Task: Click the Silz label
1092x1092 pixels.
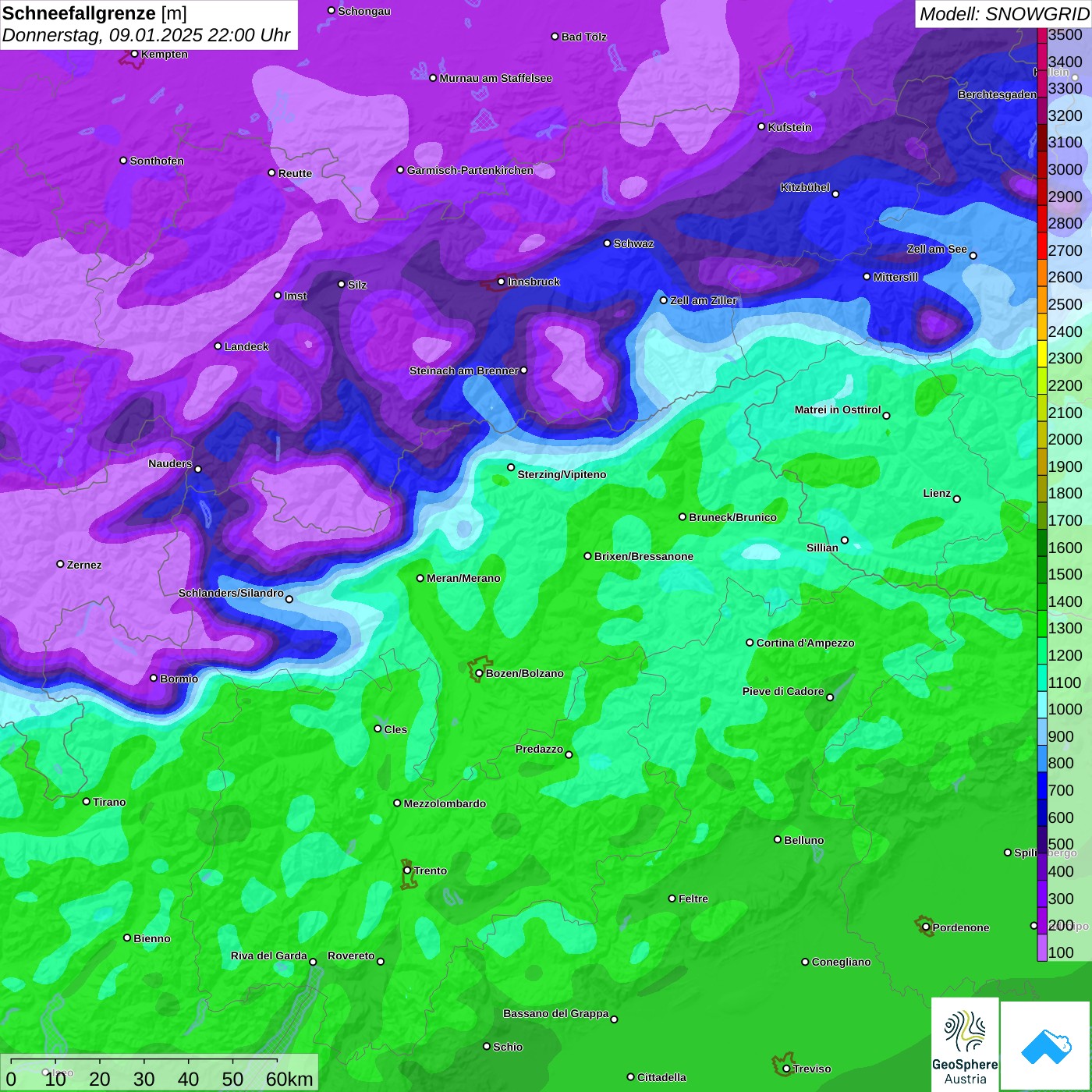Action: point(357,285)
